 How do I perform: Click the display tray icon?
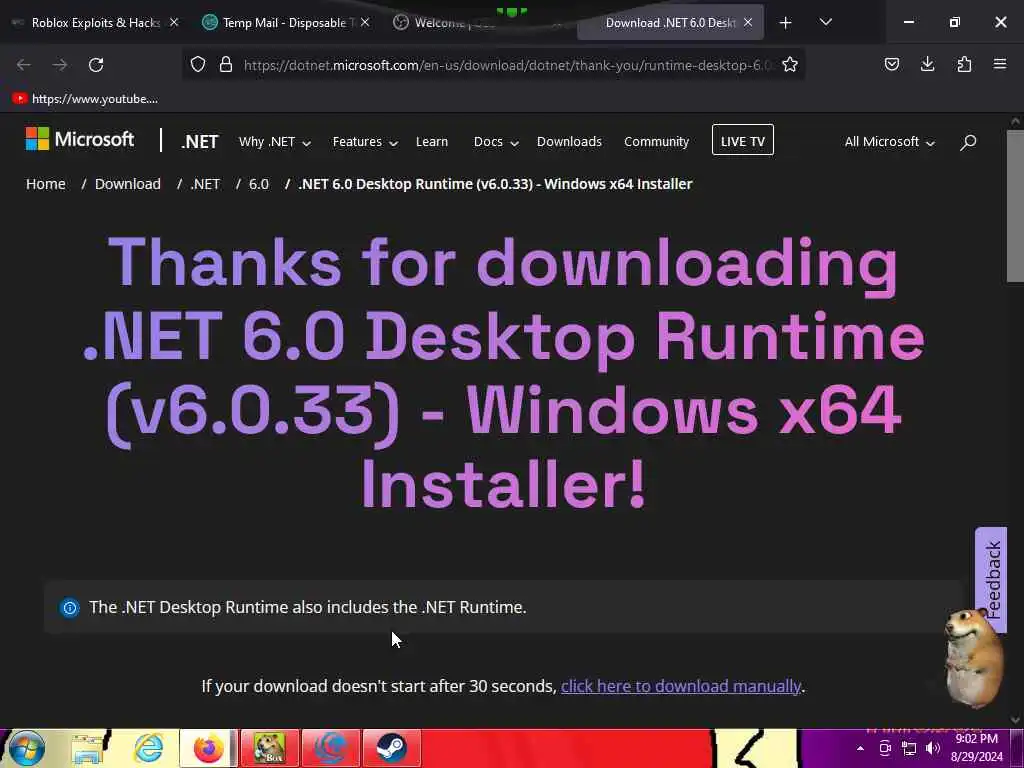coord(885,748)
